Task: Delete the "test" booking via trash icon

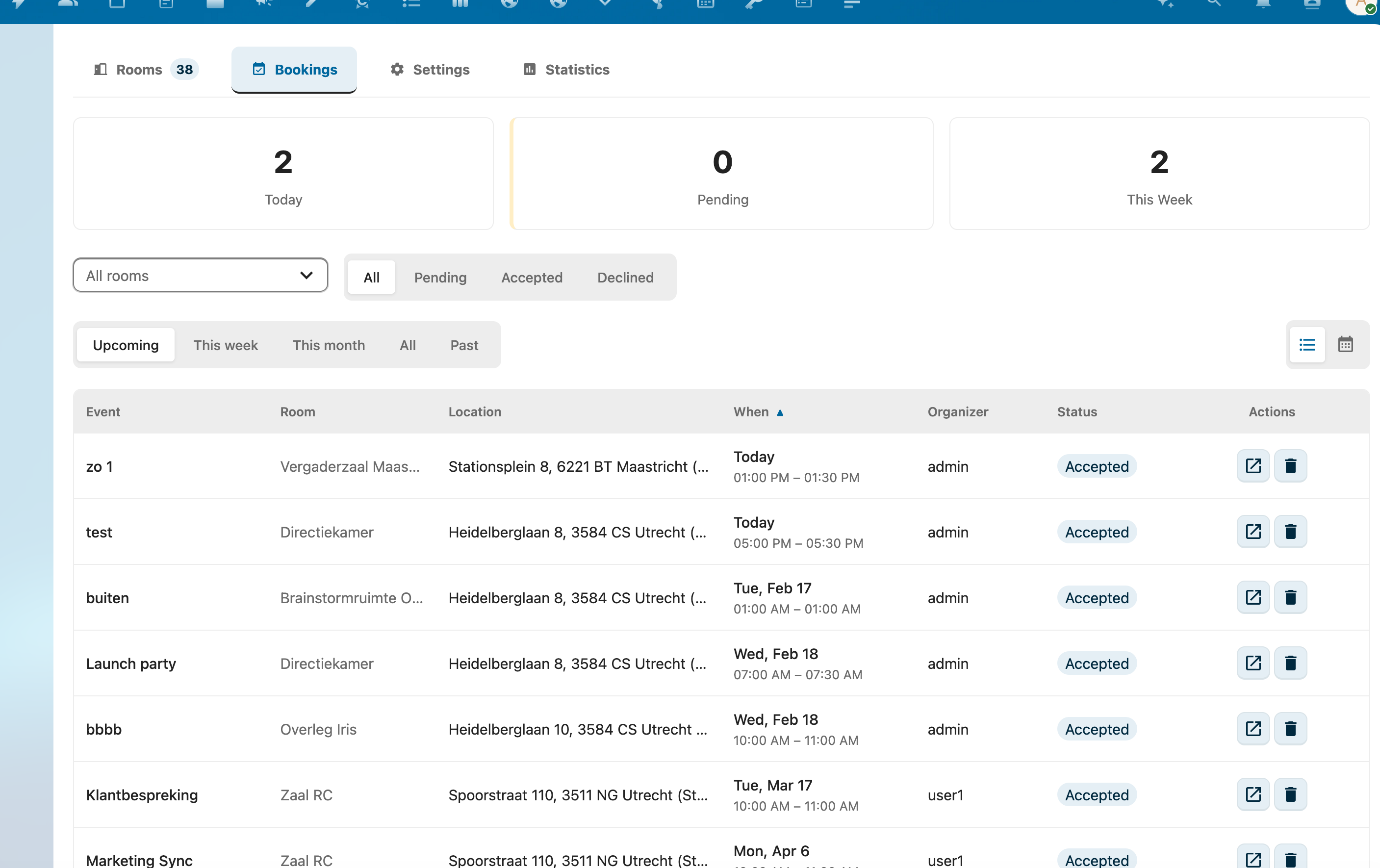Action: tap(1291, 532)
